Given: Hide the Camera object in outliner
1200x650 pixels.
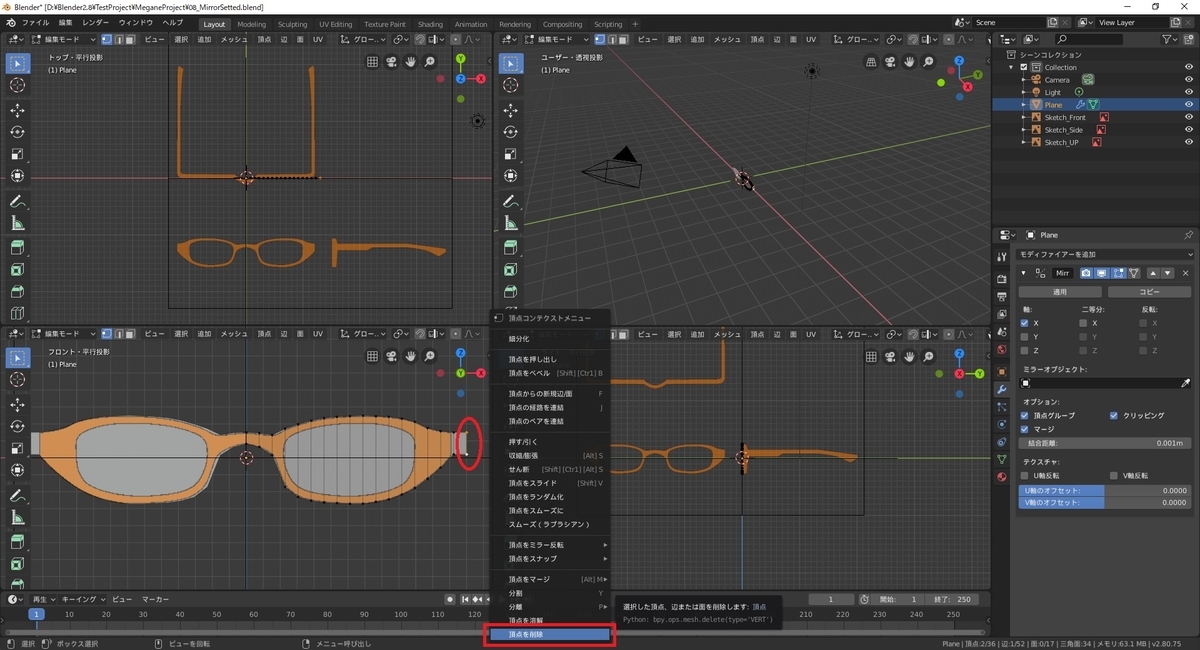Looking at the screenshot, I should pos(1189,80).
